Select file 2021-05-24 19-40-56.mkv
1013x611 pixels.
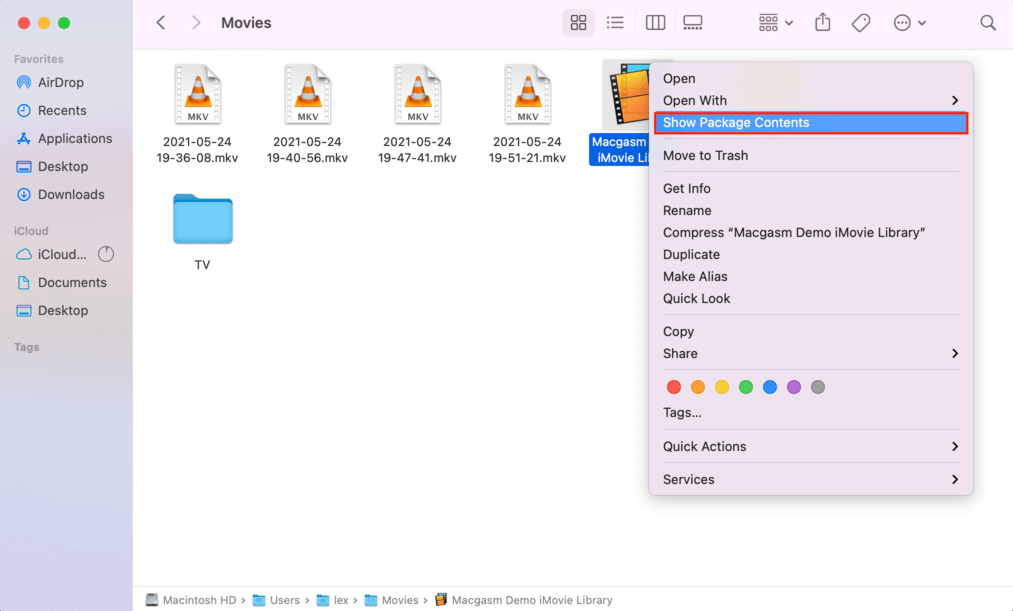click(x=308, y=114)
